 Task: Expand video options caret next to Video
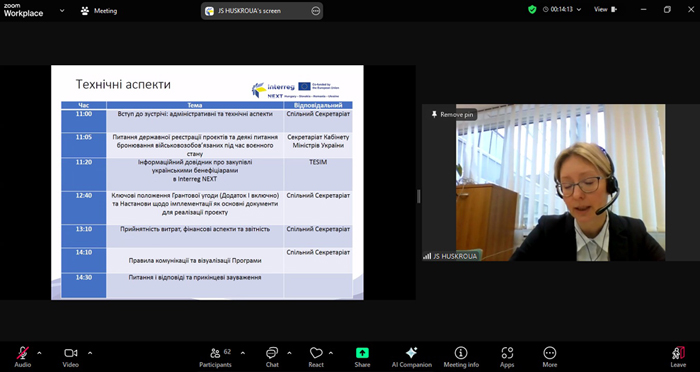click(x=90, y=353)
